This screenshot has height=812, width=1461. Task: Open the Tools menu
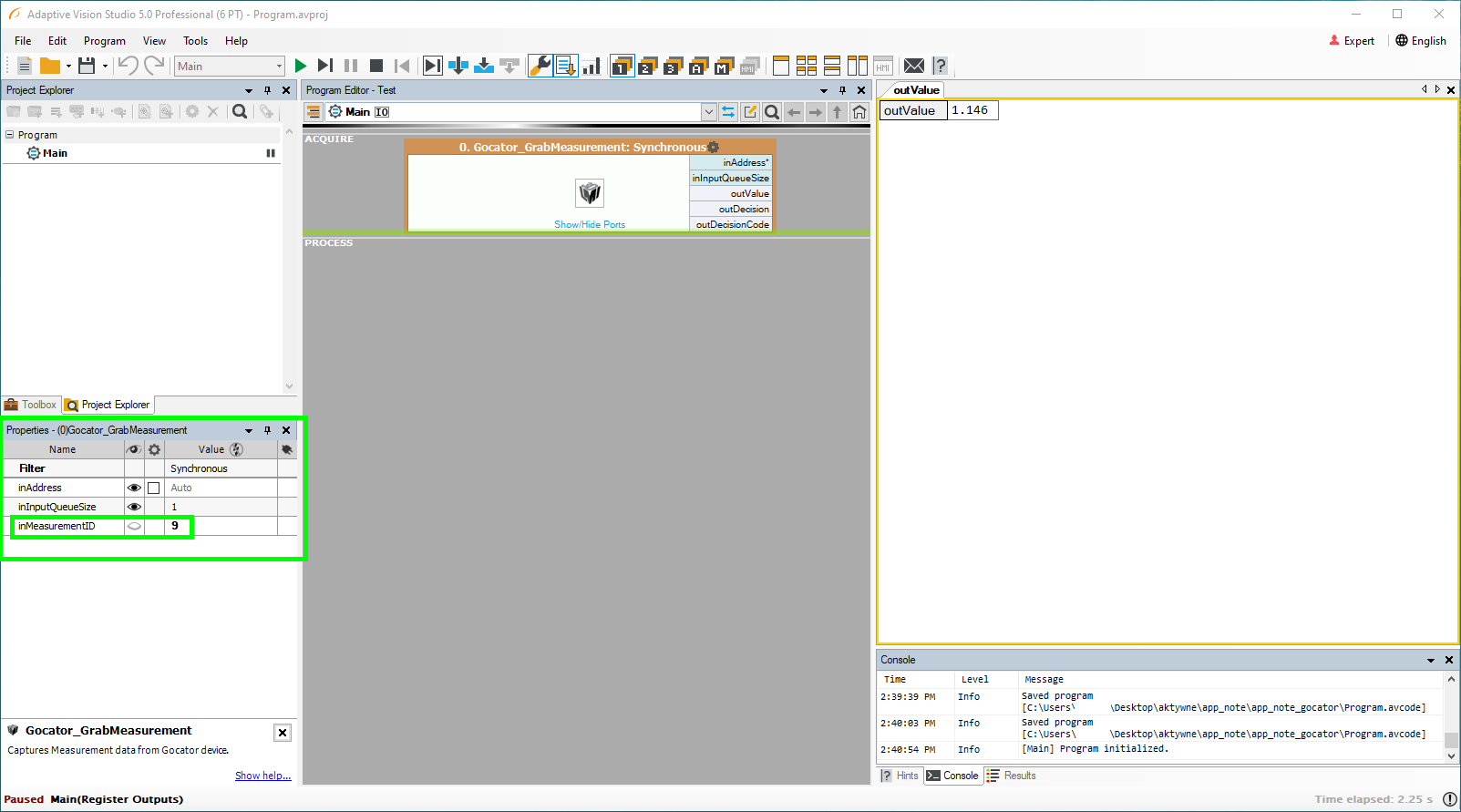click(x=195, y=41)
